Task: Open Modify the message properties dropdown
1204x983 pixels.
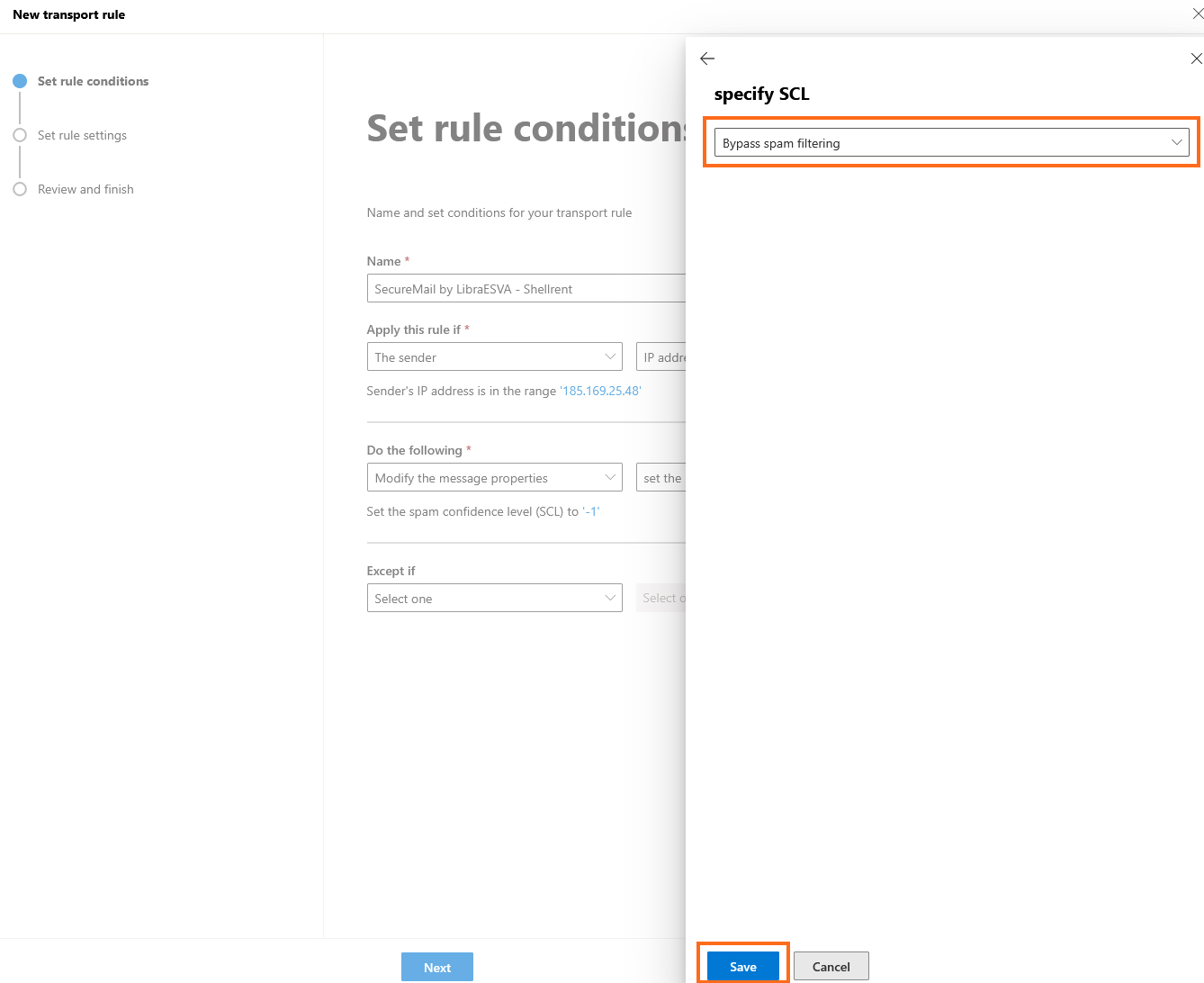Action: click(x=495, y=477)
